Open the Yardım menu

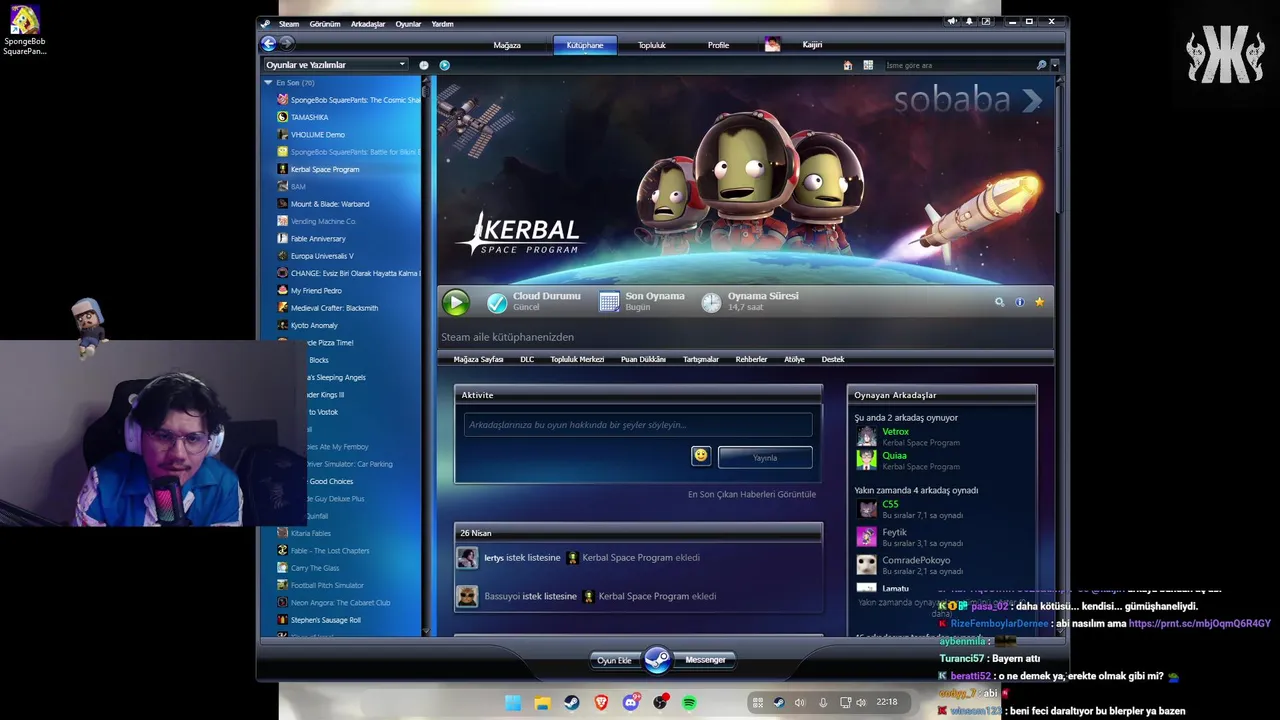pyautogui.click(x=442, y=24)
